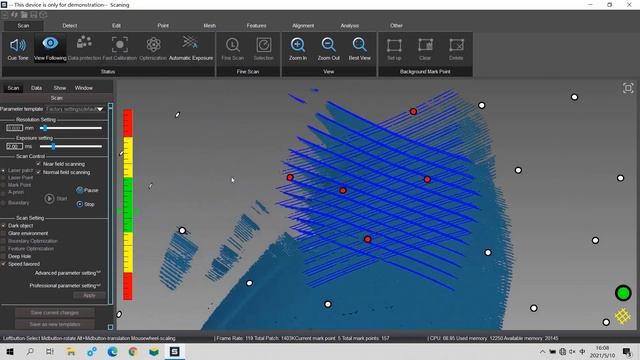
Task: Enable Glare environment checkbox
Action: click(4, 233)
